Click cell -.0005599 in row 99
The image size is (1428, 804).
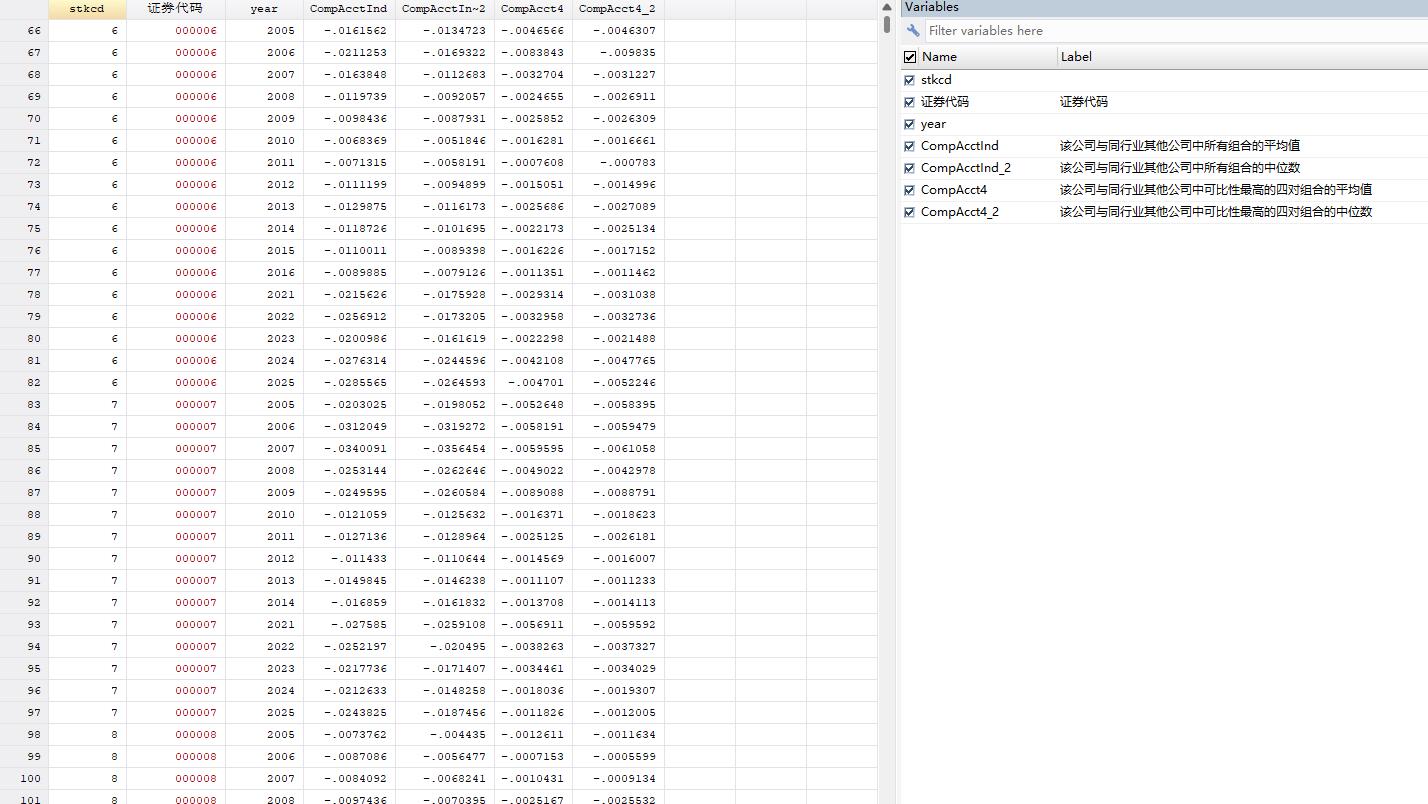[x=618, y=757]
